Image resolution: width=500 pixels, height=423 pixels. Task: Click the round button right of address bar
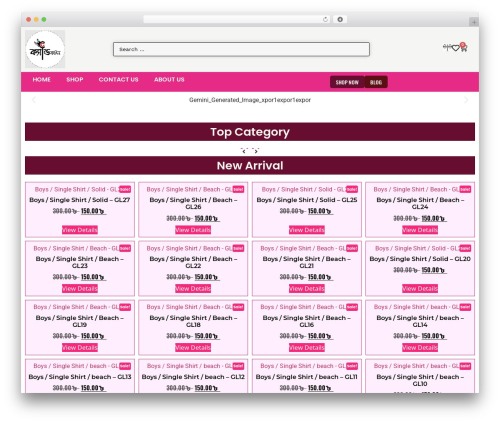(x=340, y=20)
